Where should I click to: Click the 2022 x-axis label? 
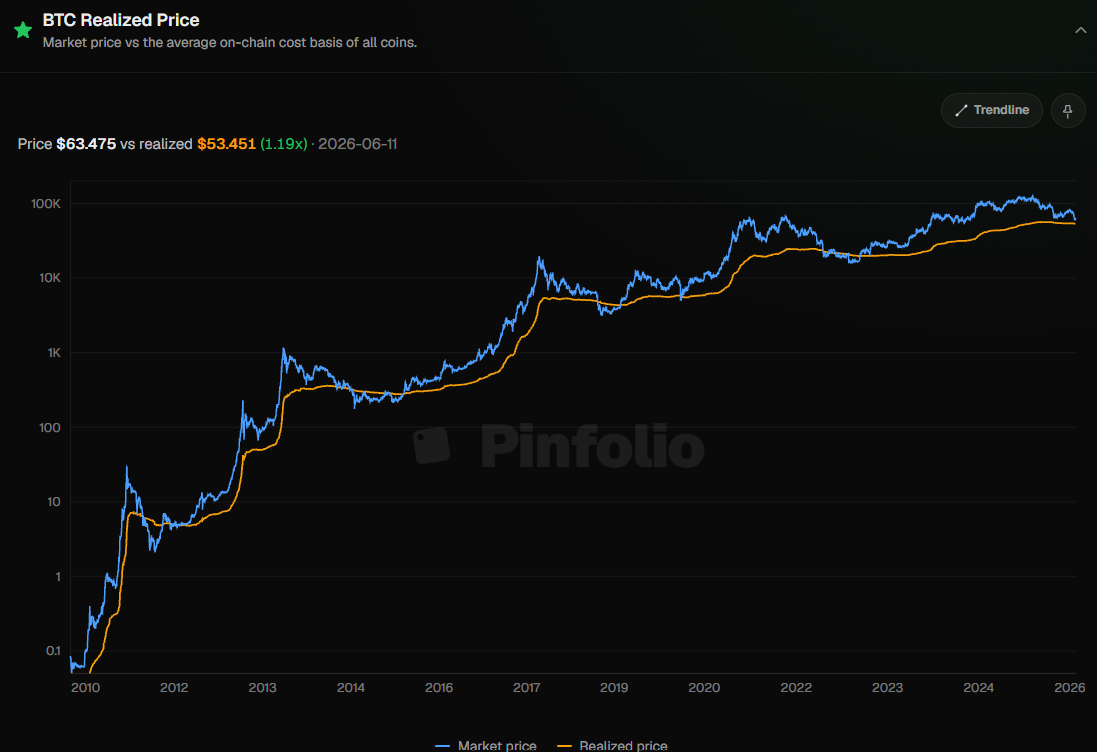tap(796, 688)
